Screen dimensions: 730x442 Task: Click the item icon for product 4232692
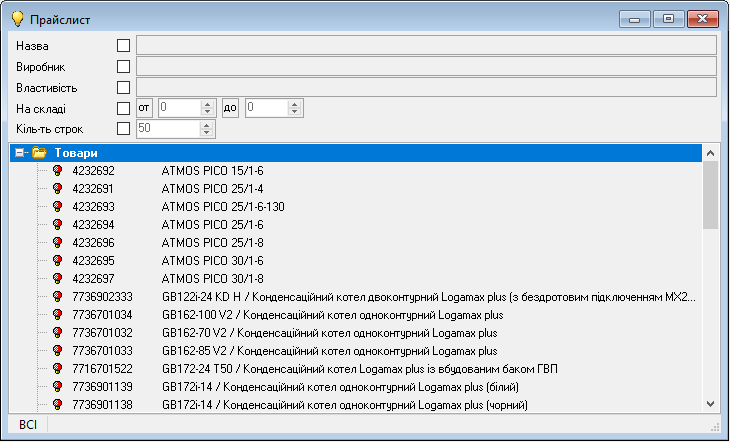tap(58, 171)
